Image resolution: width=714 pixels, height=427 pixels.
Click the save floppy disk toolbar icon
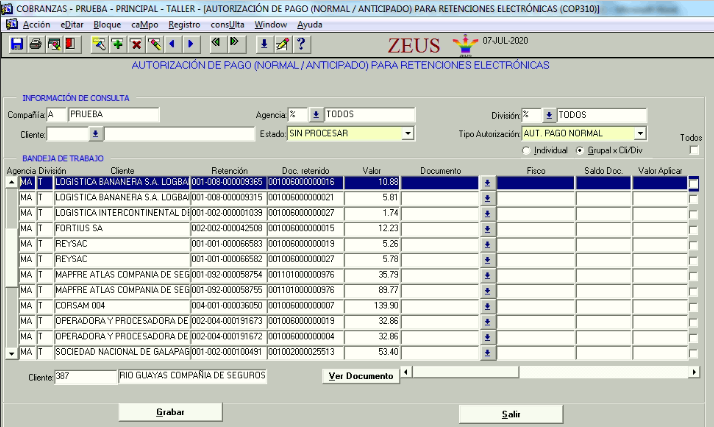click(17, 44)
